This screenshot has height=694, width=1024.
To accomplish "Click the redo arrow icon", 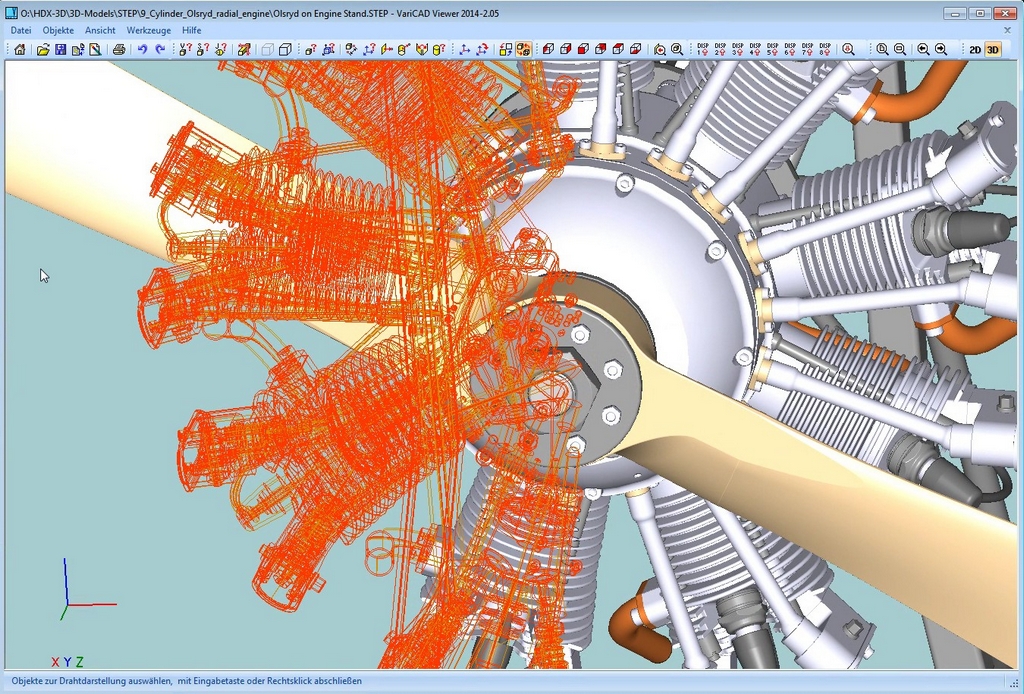I will point(160,49).
